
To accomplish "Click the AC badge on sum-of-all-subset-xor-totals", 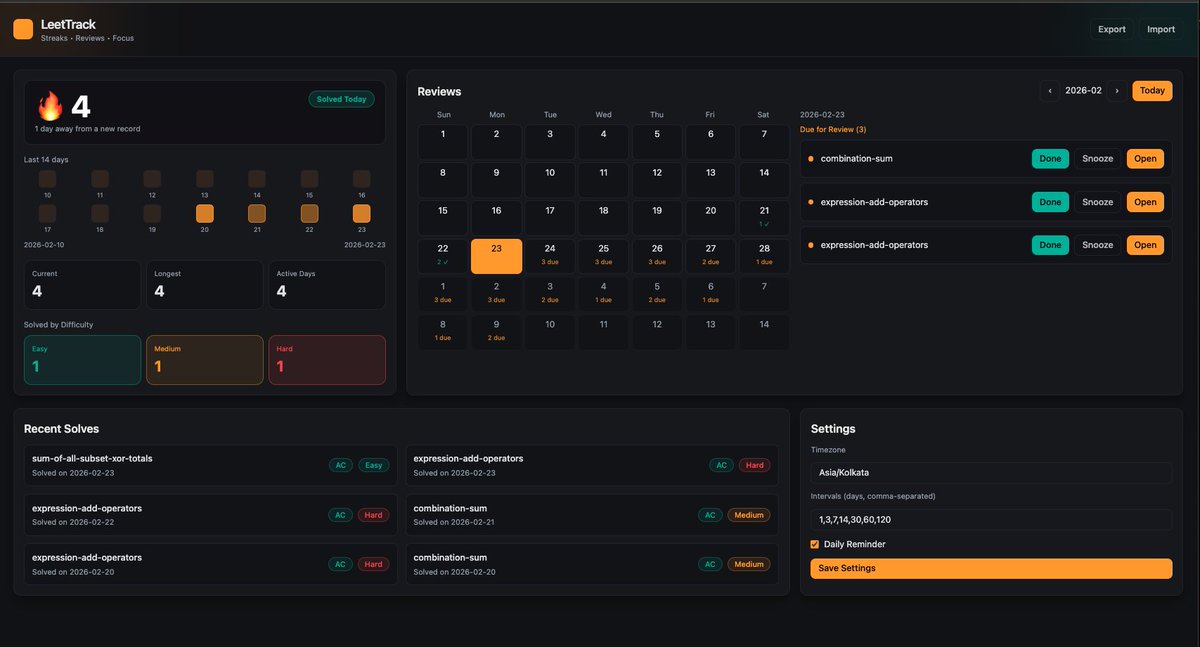I will click(x=341, y=465).
